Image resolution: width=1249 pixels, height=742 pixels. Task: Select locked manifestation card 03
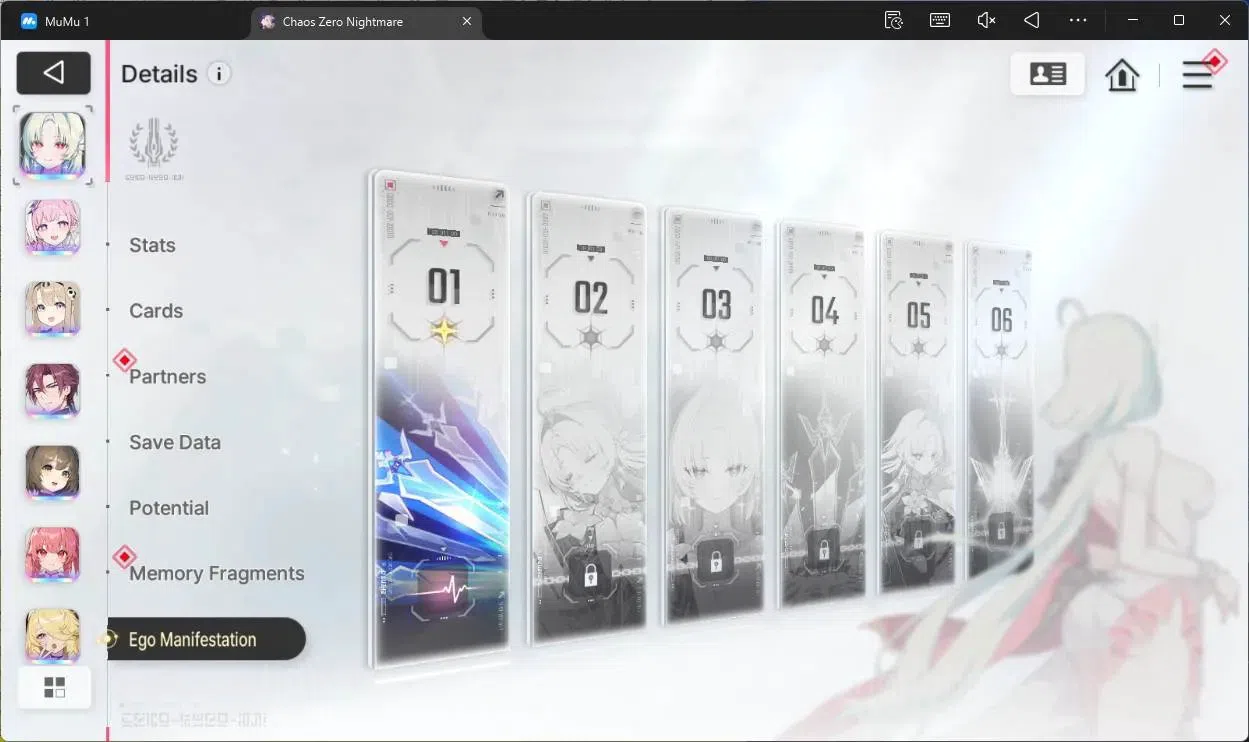715,415
